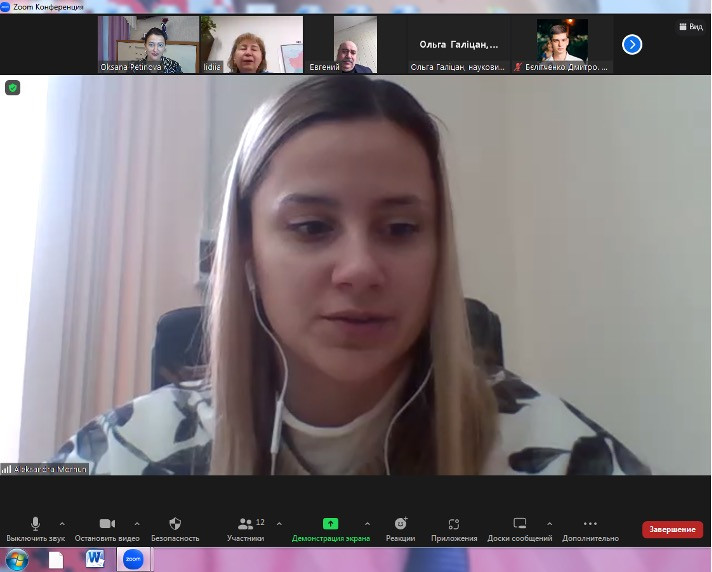This screenshot has width=712, height=572.
Task: Click the red Завершение end button
Action: [x=672, y=529]
